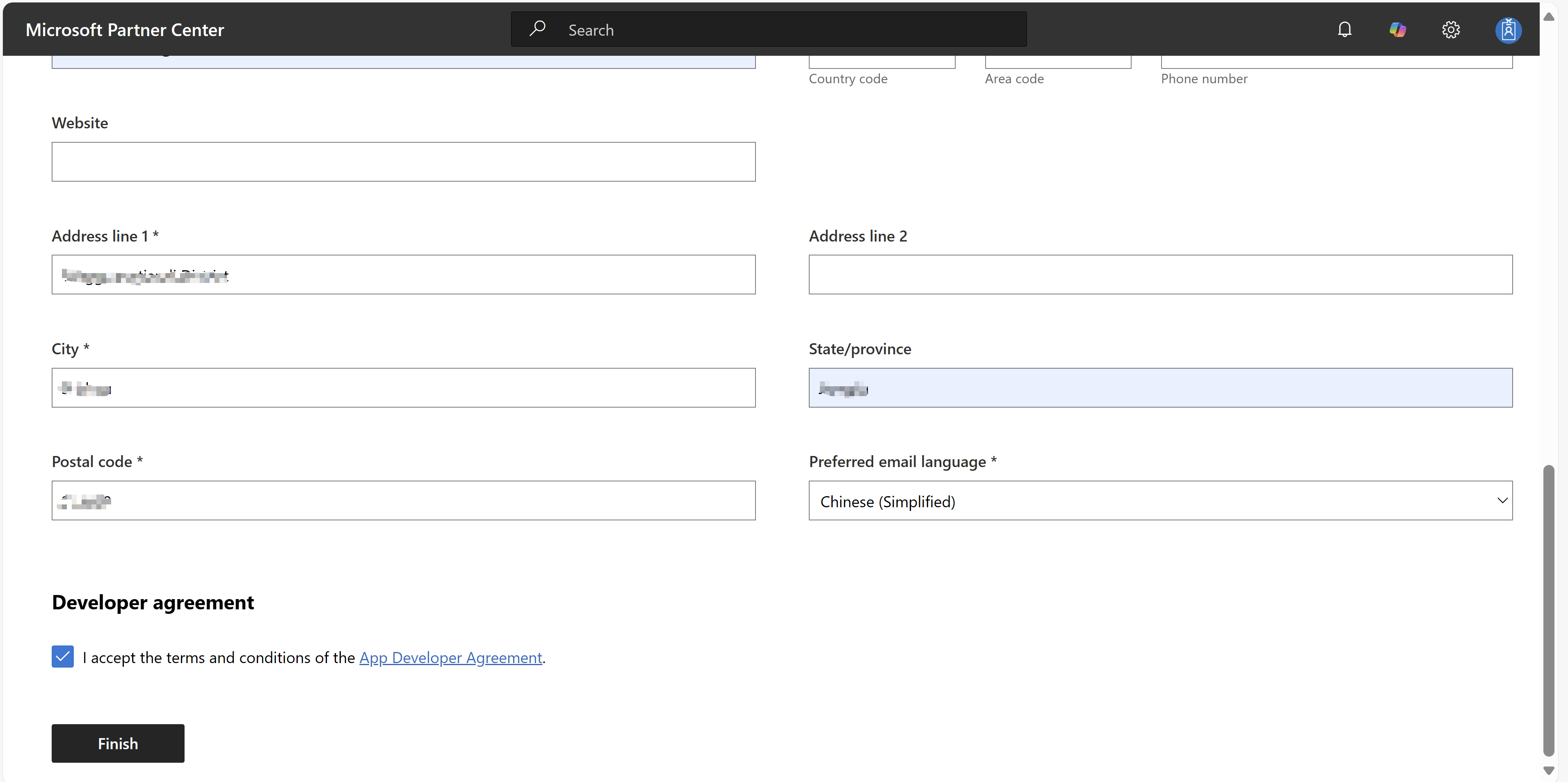Select the City input box

404,388
